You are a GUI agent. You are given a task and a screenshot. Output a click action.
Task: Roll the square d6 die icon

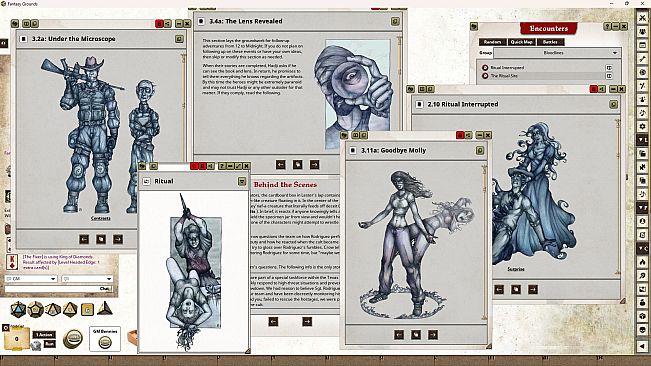(87, 310)
